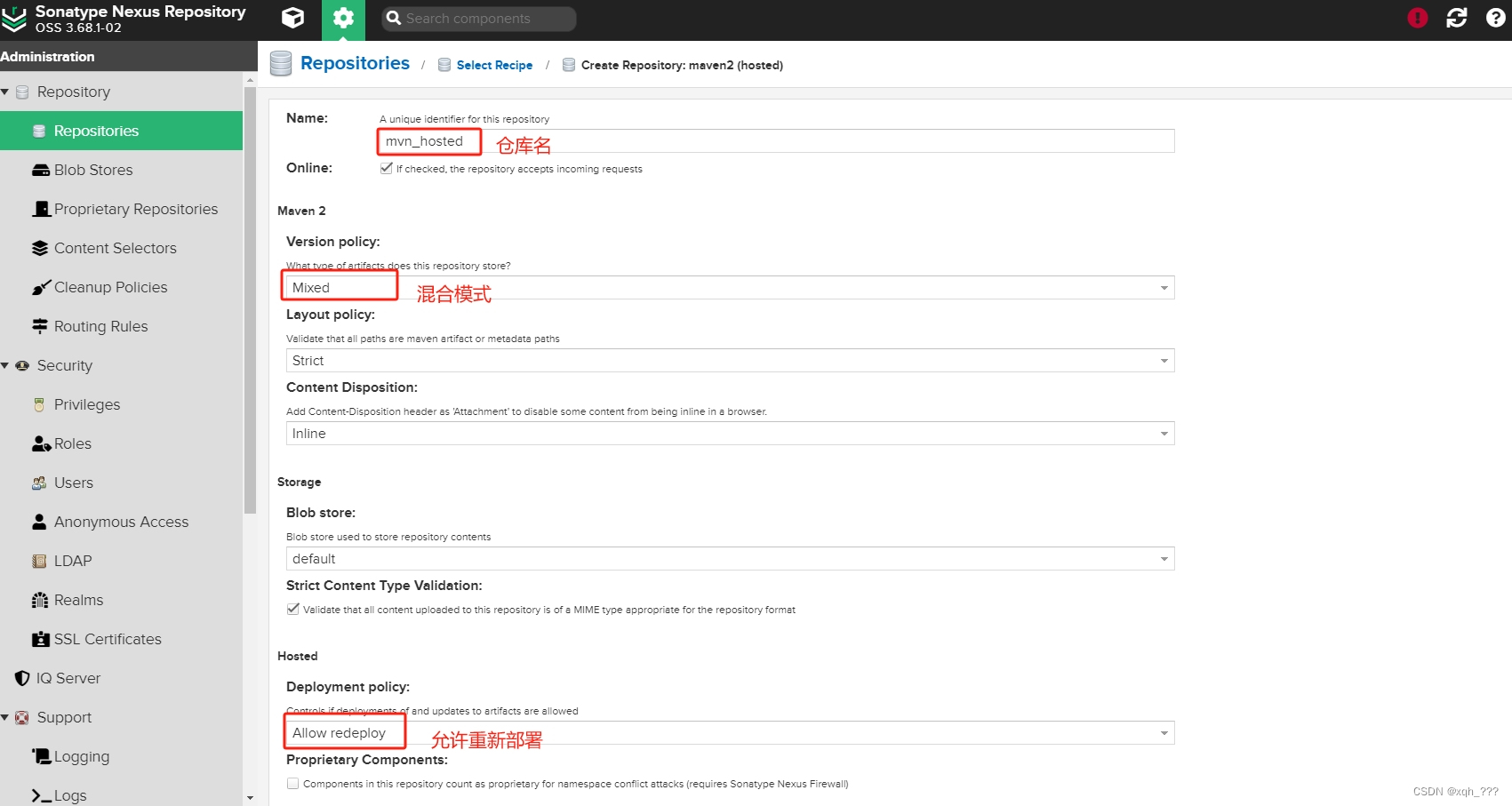This screenshot has width=1512, height=806.
Task: Go back to Select Recipe breadcrumb
Action: tap(494, 65)
